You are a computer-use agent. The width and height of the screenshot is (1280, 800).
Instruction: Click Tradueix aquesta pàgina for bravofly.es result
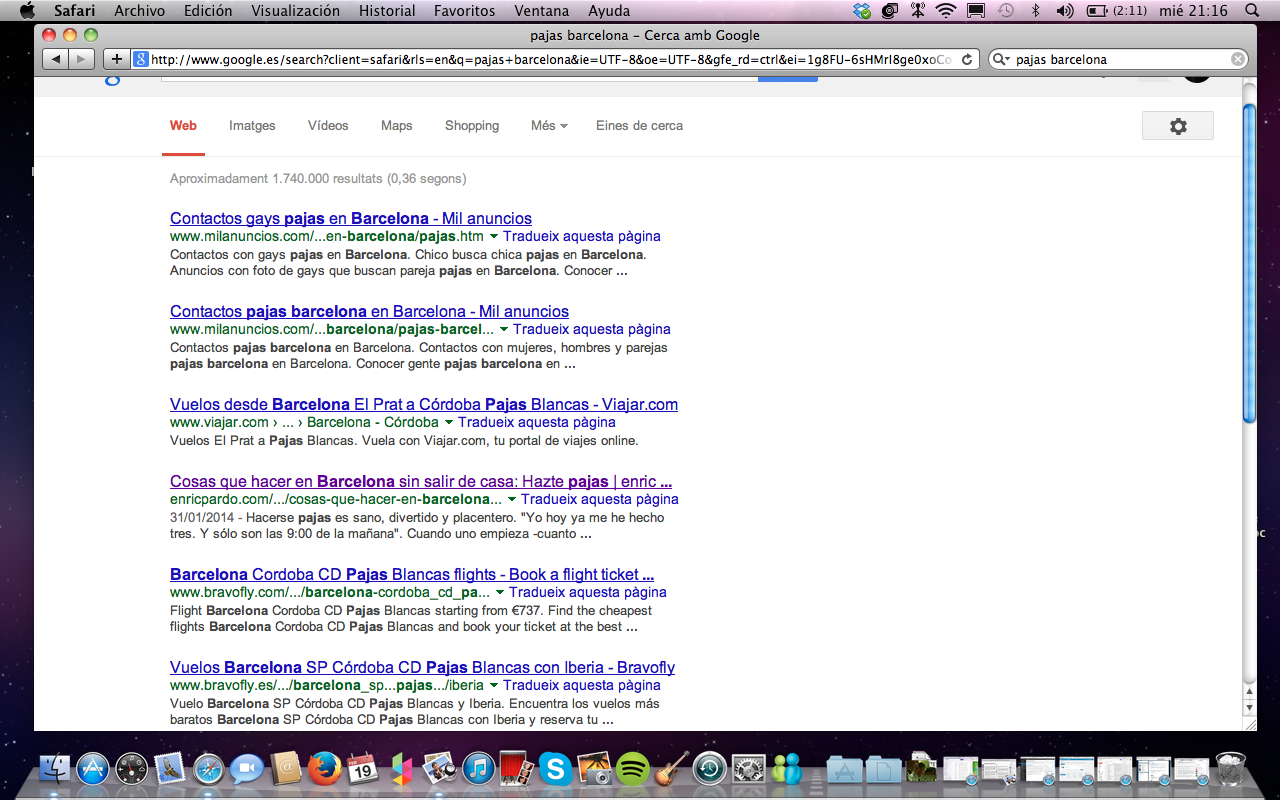pos(581,686)
